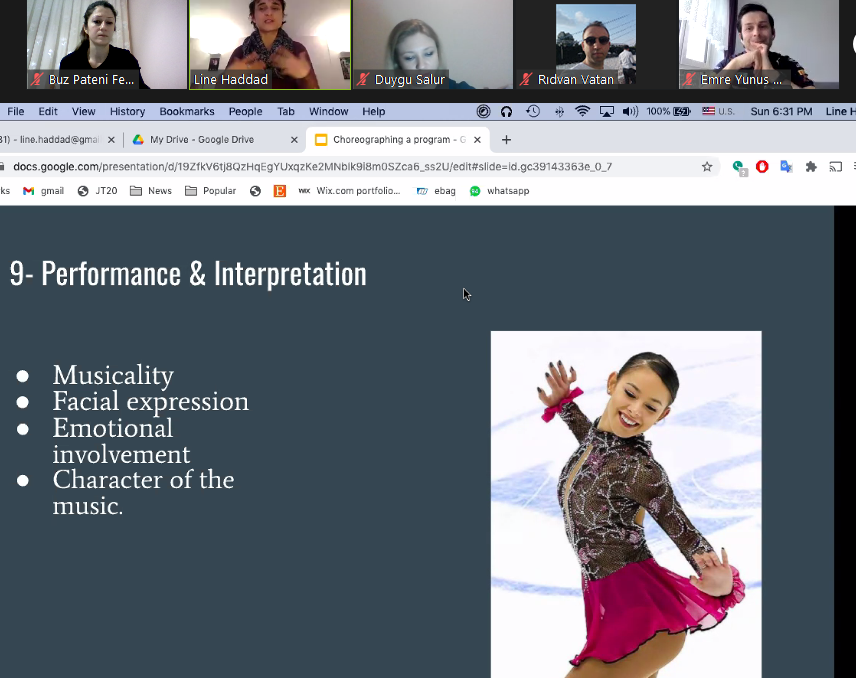Click the Cast screen icon
The height and width of the screenshot is (678, 856).
(835, 167)
